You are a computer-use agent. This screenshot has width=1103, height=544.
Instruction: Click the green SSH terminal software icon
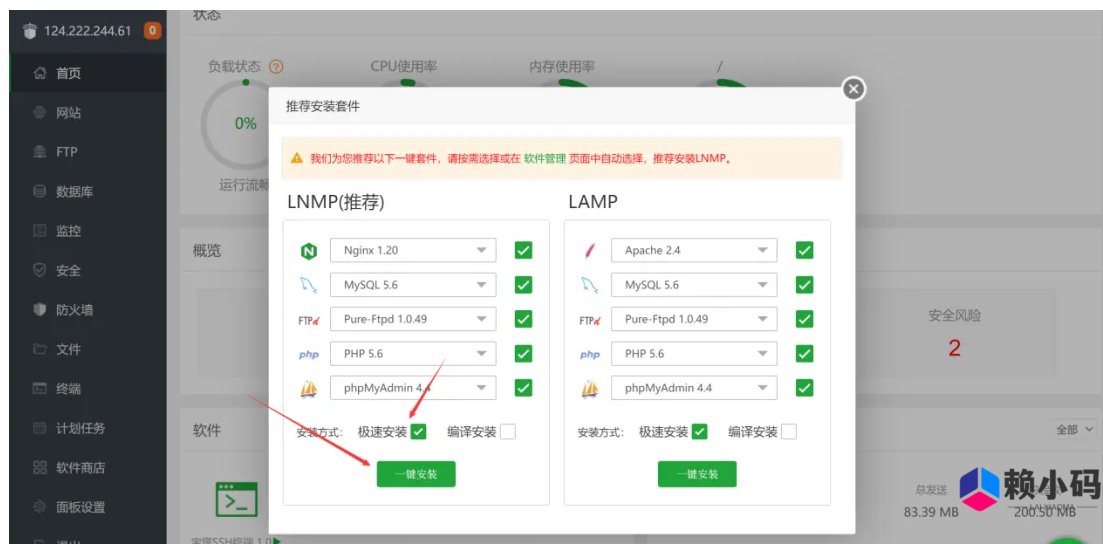coord(236,500)
